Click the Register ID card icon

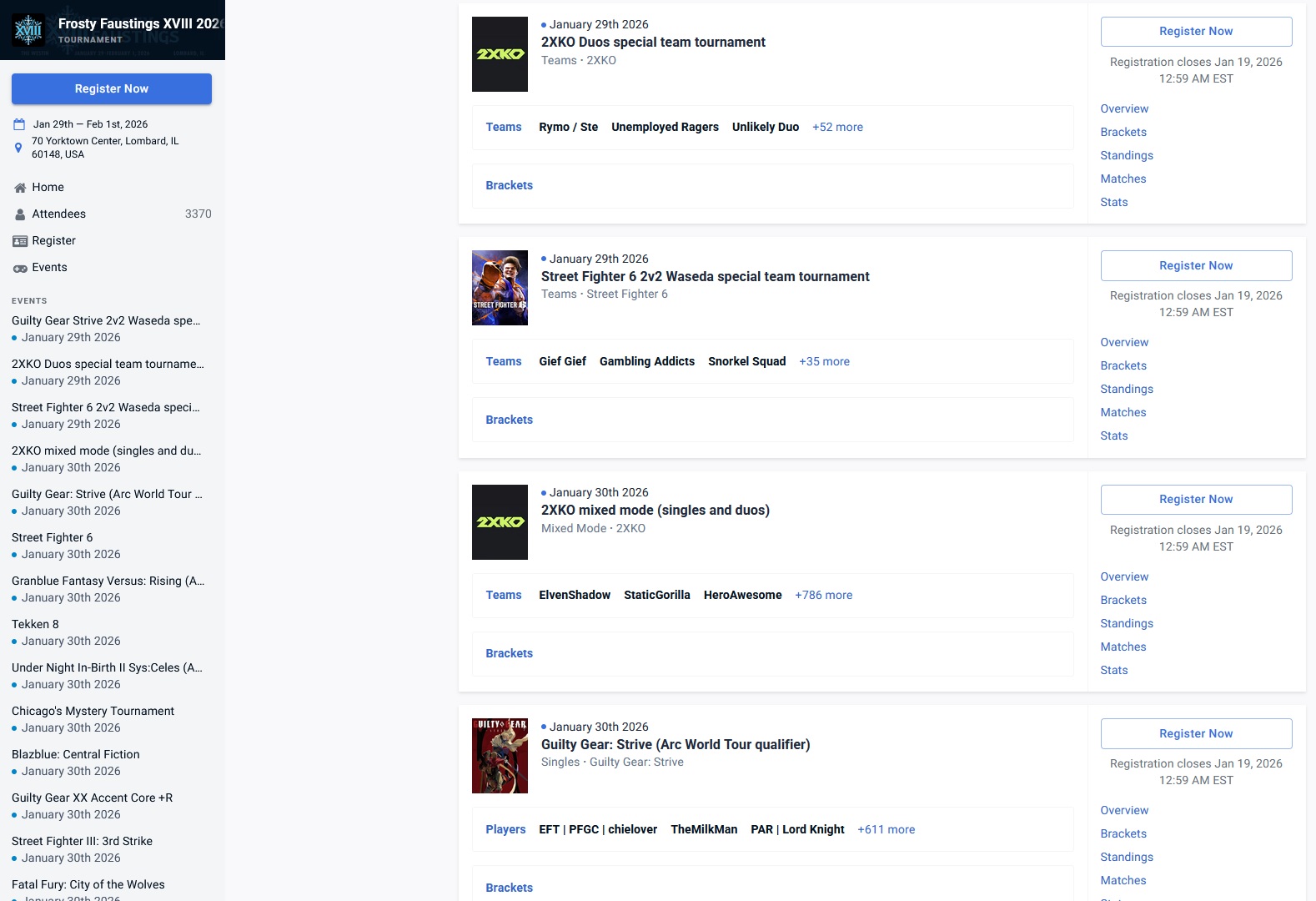tap(20, 241)
